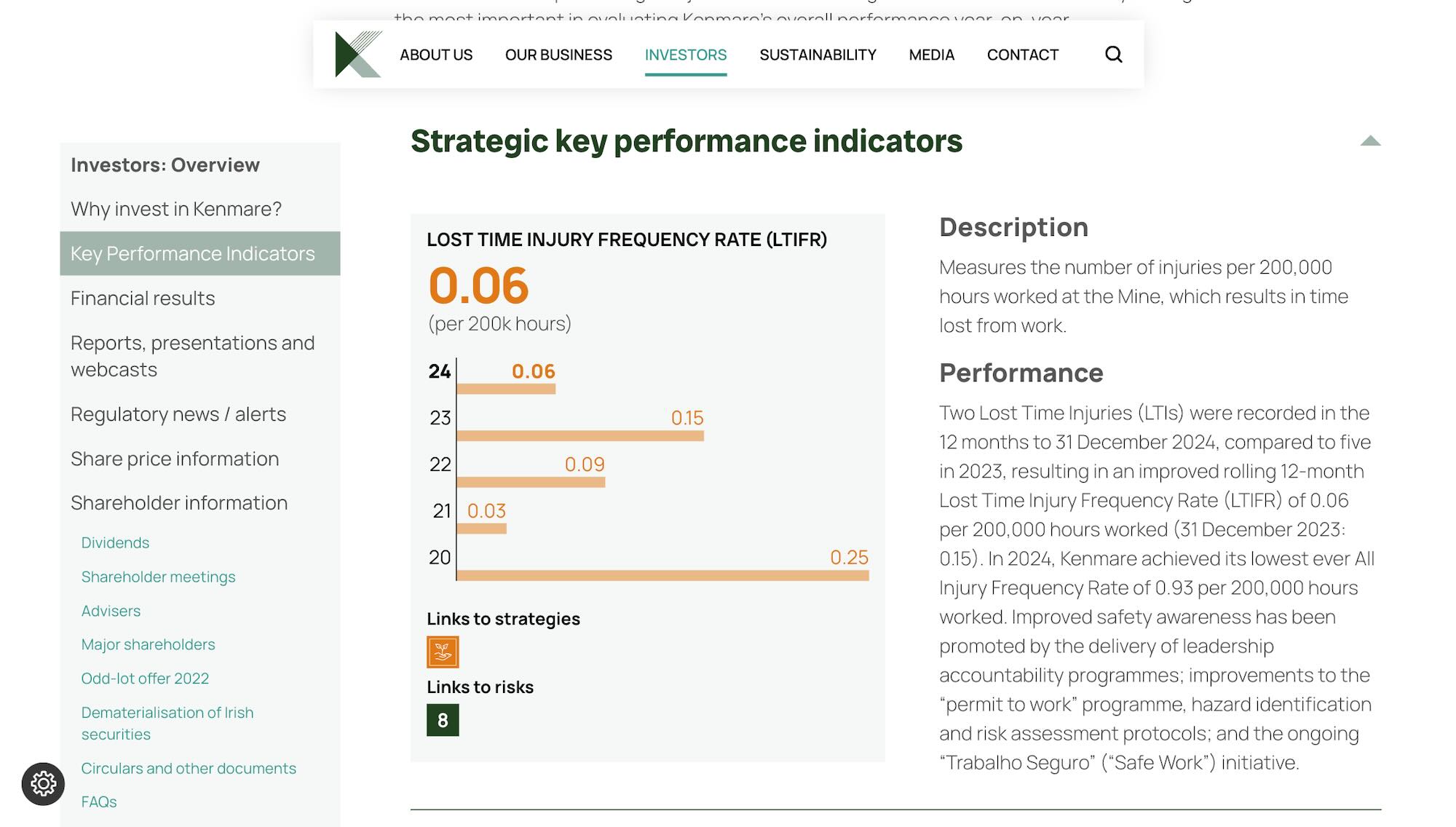Open the site search magnifier icon
The image size is (1456, 827).
click(x=1113, y=55)
